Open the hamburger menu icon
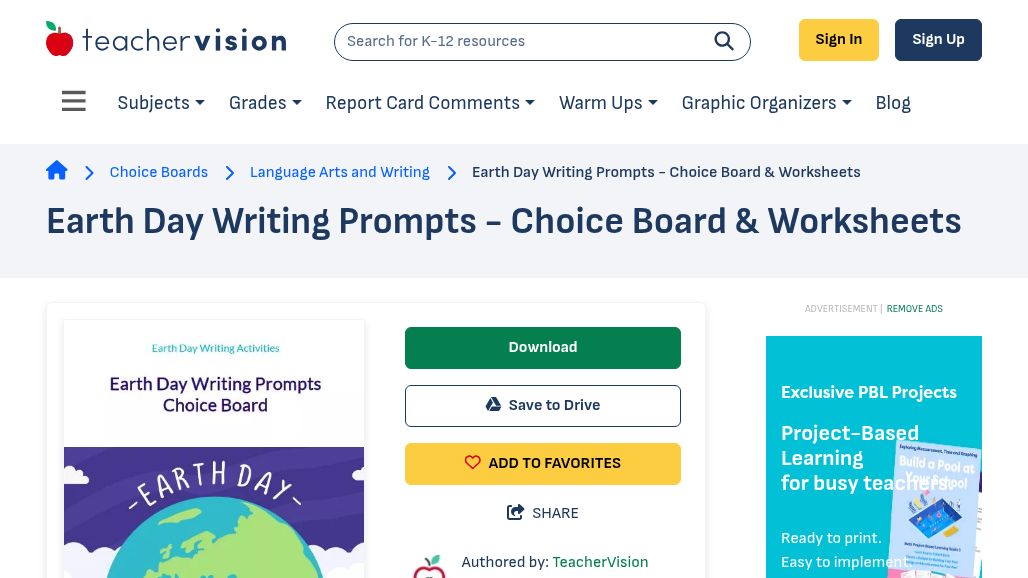1028x578 pixels. [74, 102]
